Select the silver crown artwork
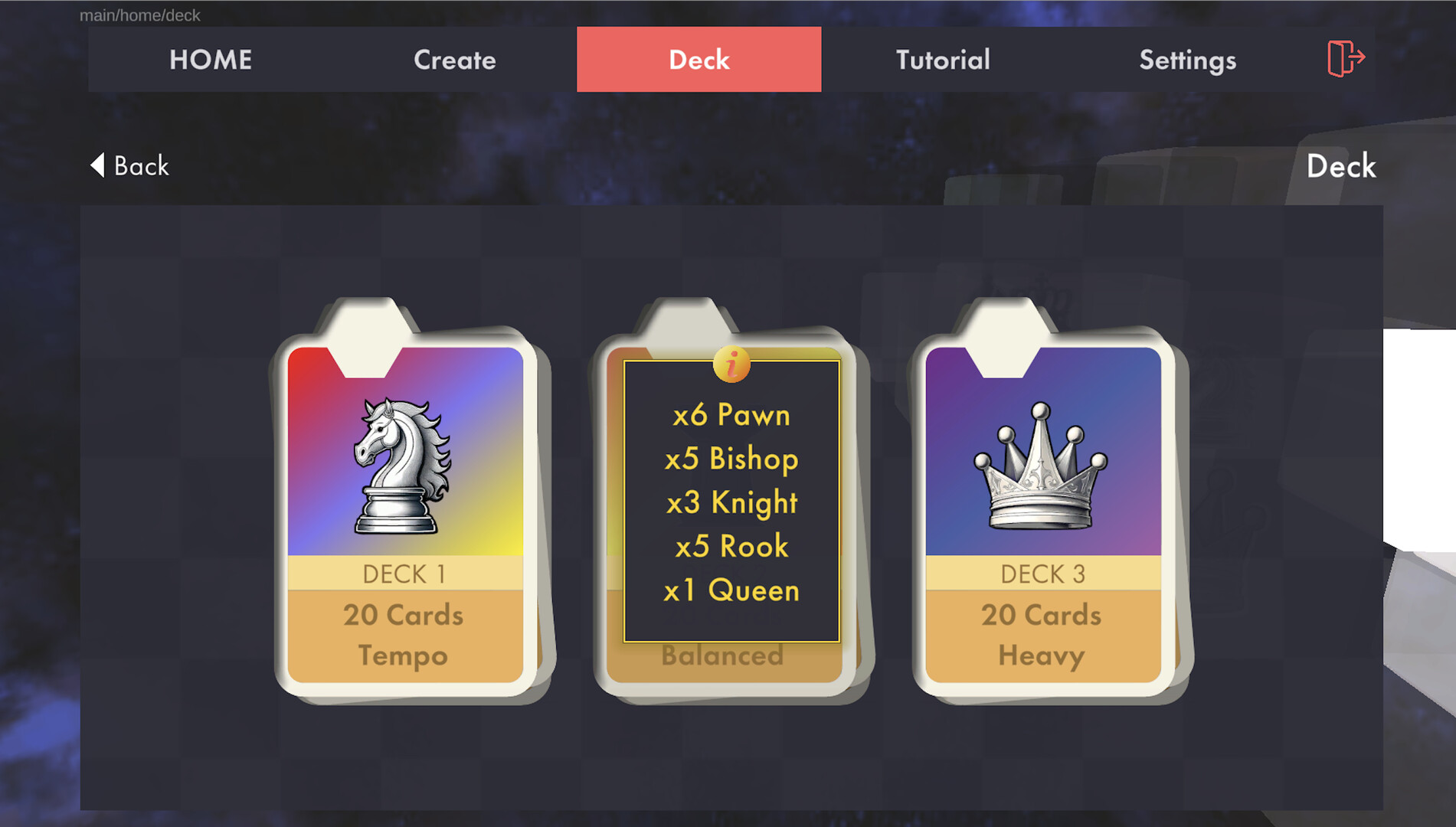This screenshot has height=827, width=1456. coord(1040,466)
